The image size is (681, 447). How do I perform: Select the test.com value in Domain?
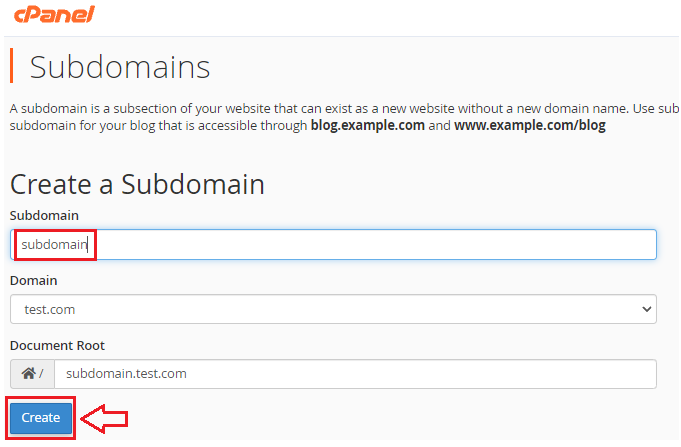[x=49, y=310]
